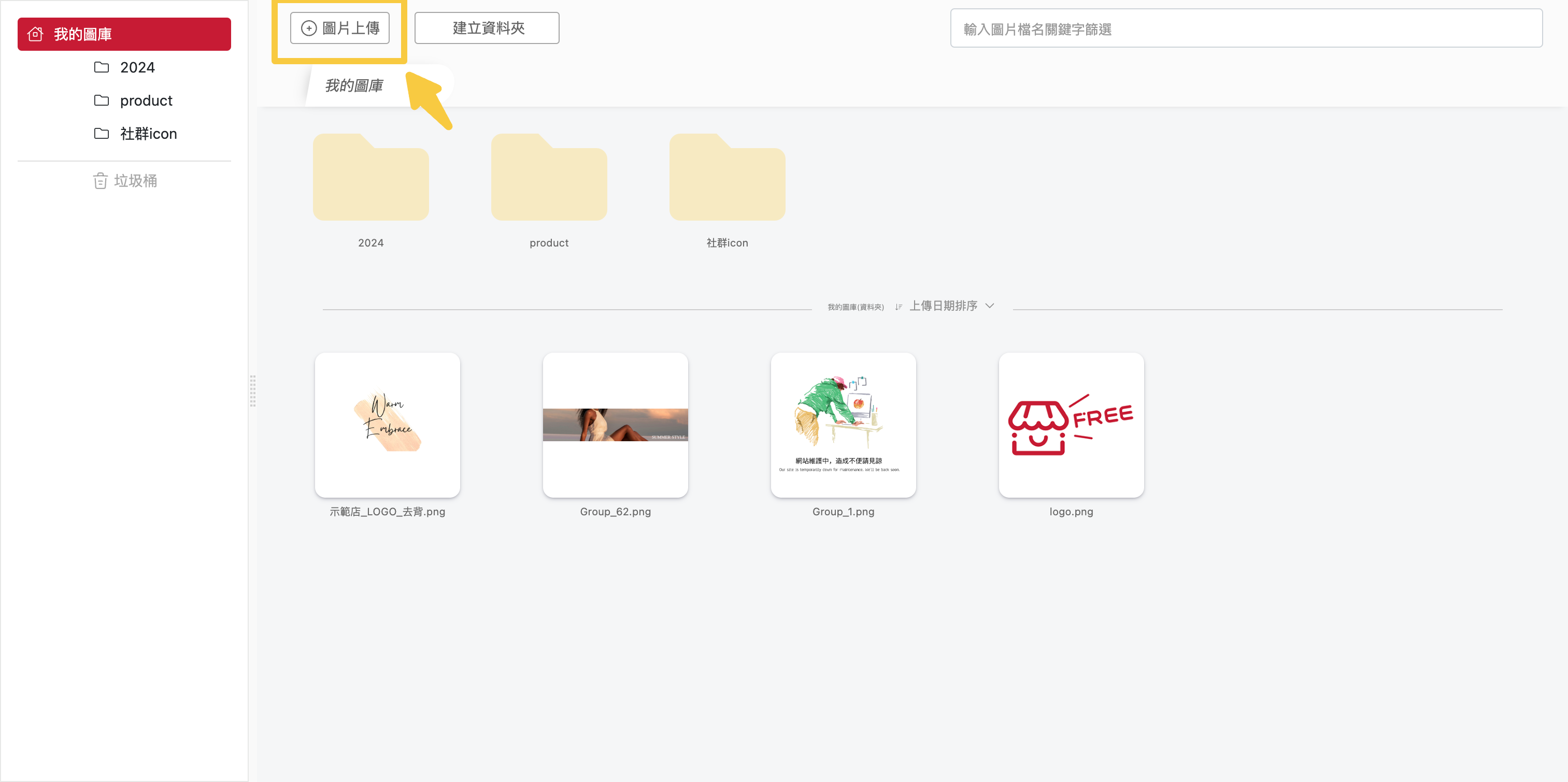This screenshot has width=1568, height=782.
Task: Open the 垃圾桶 trash bin
Action: [x=125, y=181]
